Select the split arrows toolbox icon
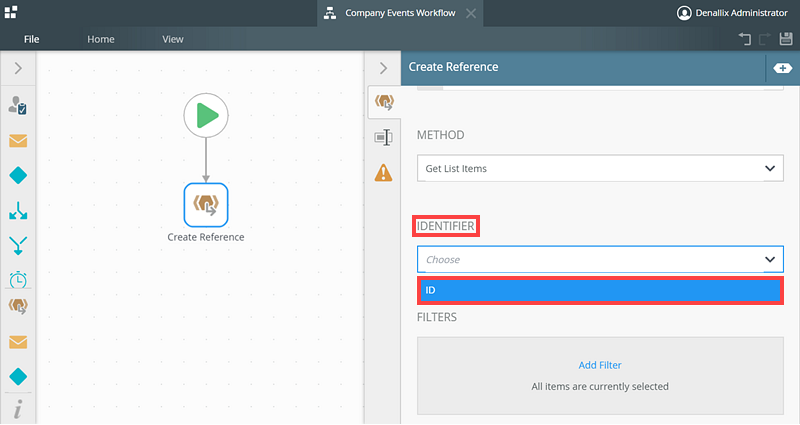The height and width of the screenshot is (425, 800). click(x=18, y=210)
